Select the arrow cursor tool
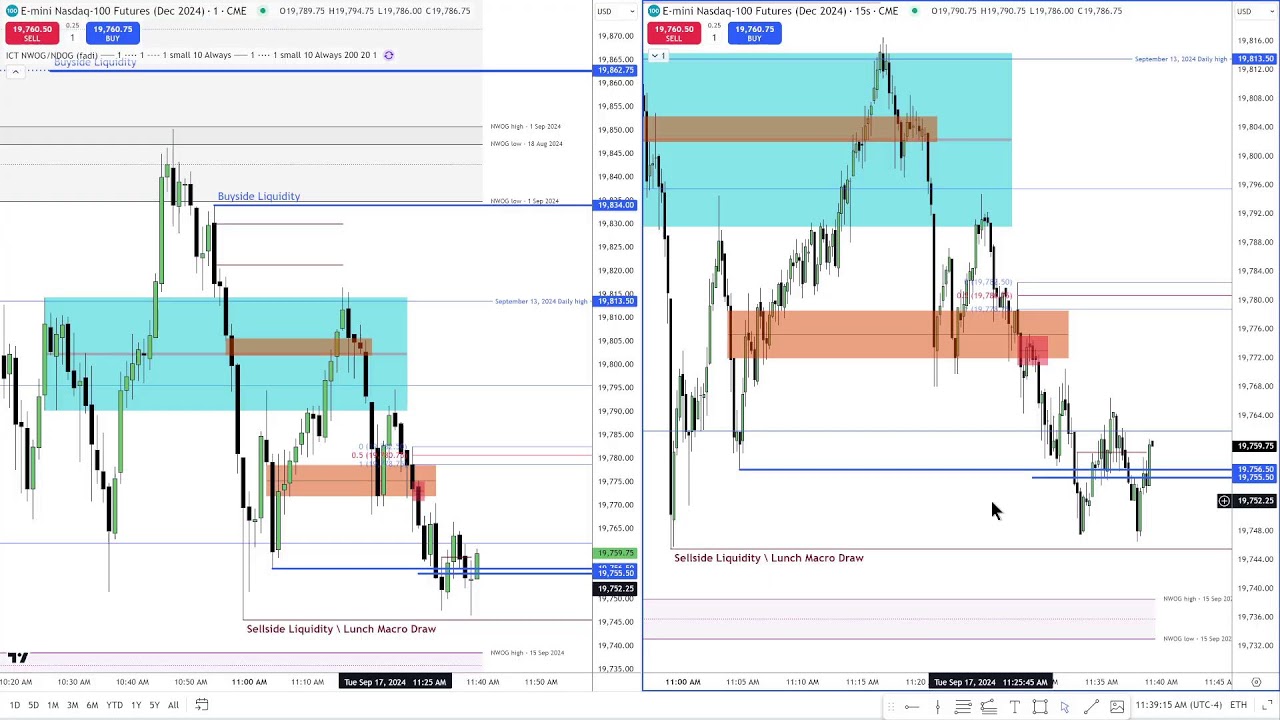Screen dimensions: 1280x720 (x=1065, y=707)
